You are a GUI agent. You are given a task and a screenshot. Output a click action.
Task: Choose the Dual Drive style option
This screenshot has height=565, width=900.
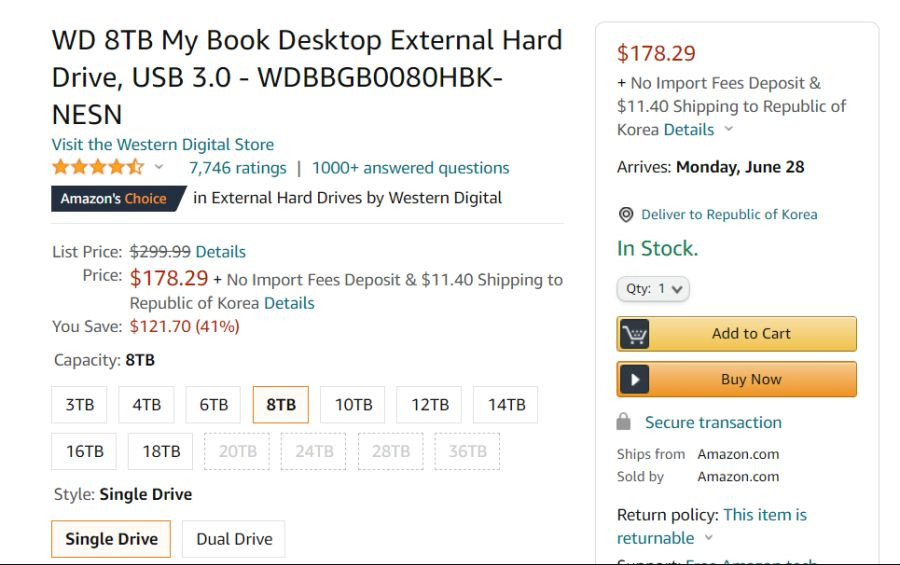234,539
